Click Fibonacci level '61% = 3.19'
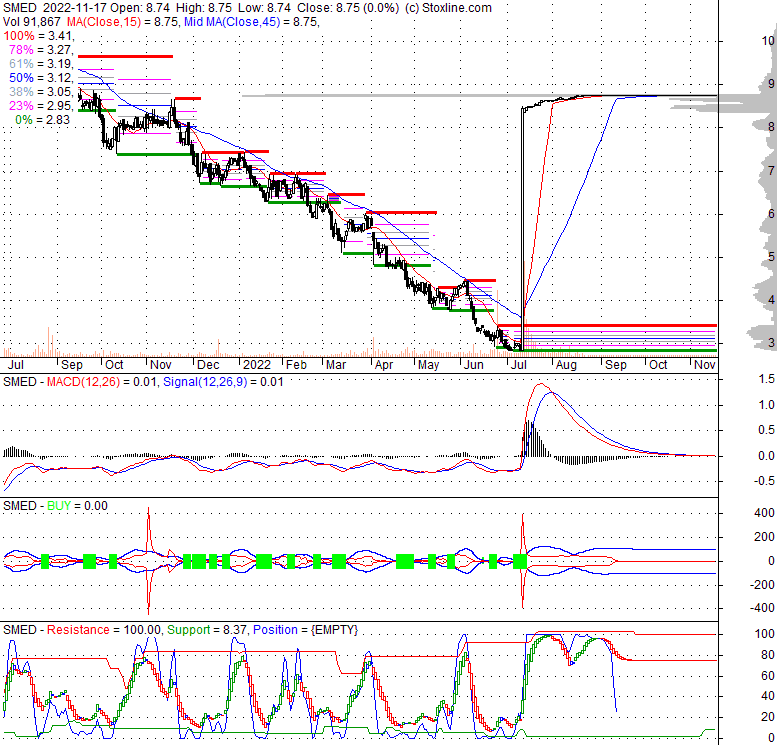 coord(41,63)
